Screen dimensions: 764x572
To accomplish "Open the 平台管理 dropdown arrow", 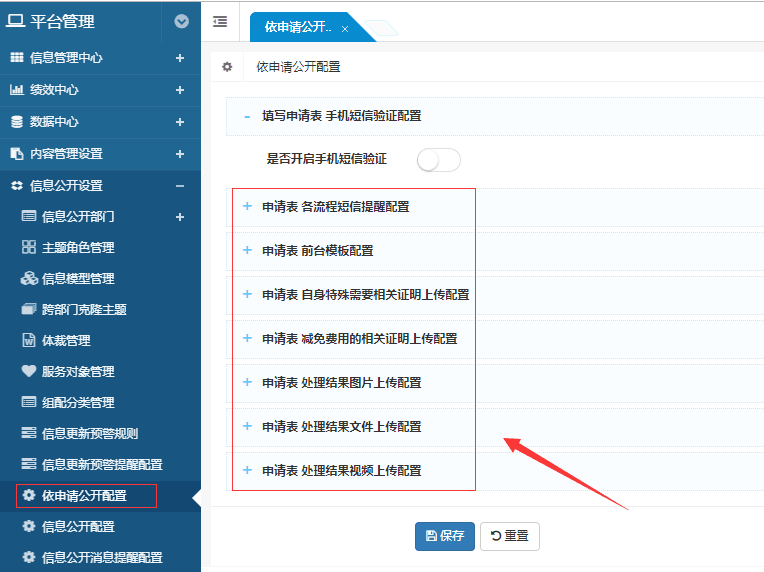I will coord(181,21).
